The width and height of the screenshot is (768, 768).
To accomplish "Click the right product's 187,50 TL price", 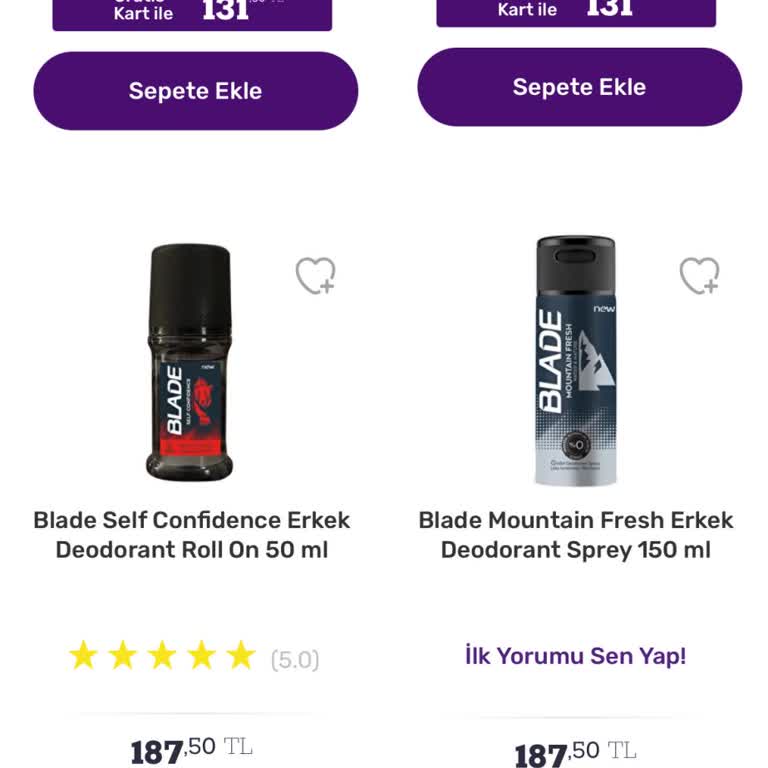I will pyautogui.click(x=575, y=753).
